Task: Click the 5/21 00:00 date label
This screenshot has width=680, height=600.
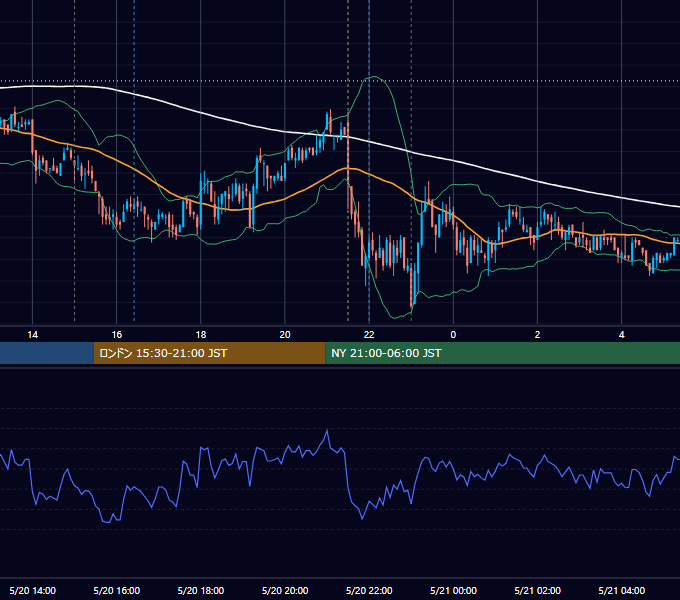Action: tap(453, 590)
